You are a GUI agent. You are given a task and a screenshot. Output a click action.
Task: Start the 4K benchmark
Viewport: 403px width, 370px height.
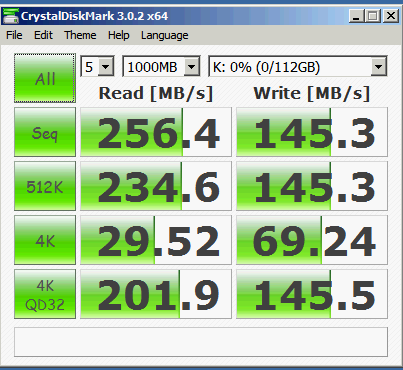point(45,240)
